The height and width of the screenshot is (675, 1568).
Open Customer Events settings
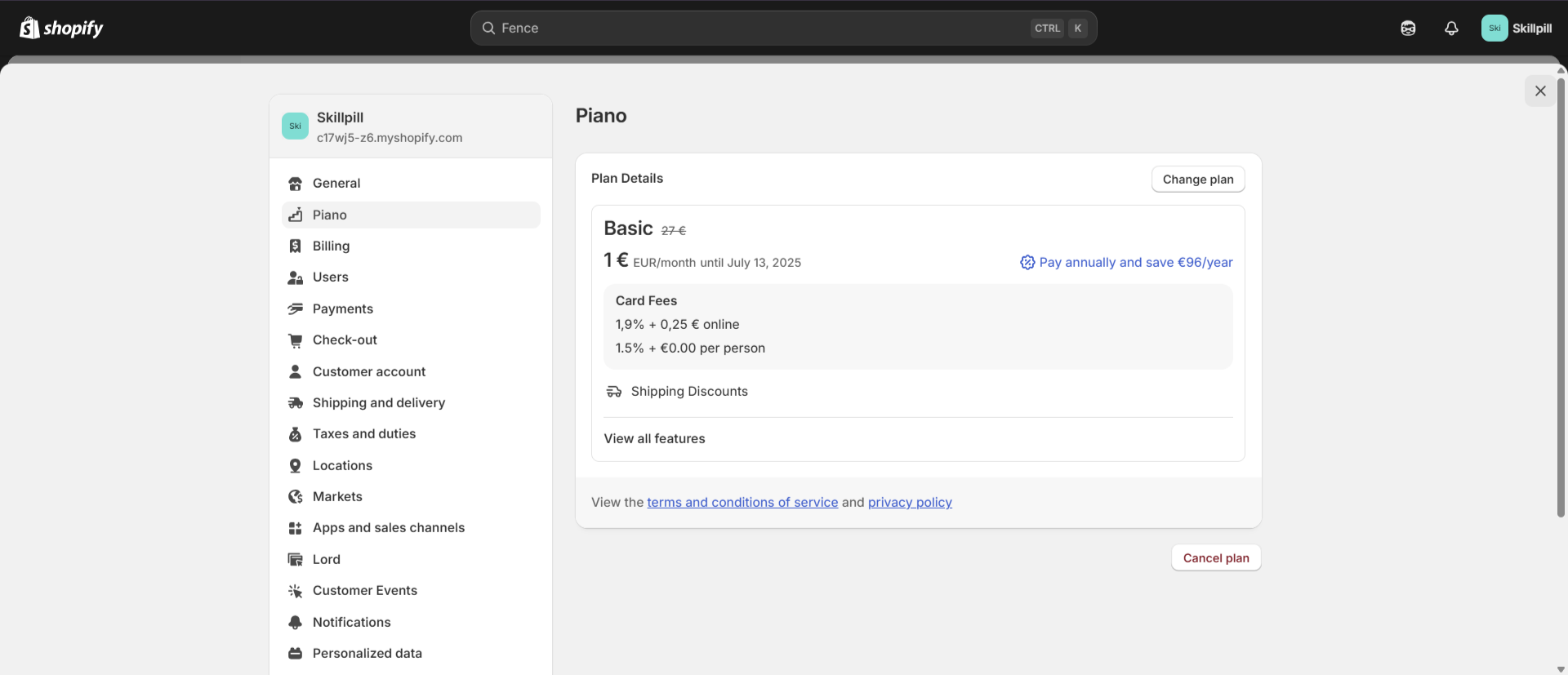[411, 591]
